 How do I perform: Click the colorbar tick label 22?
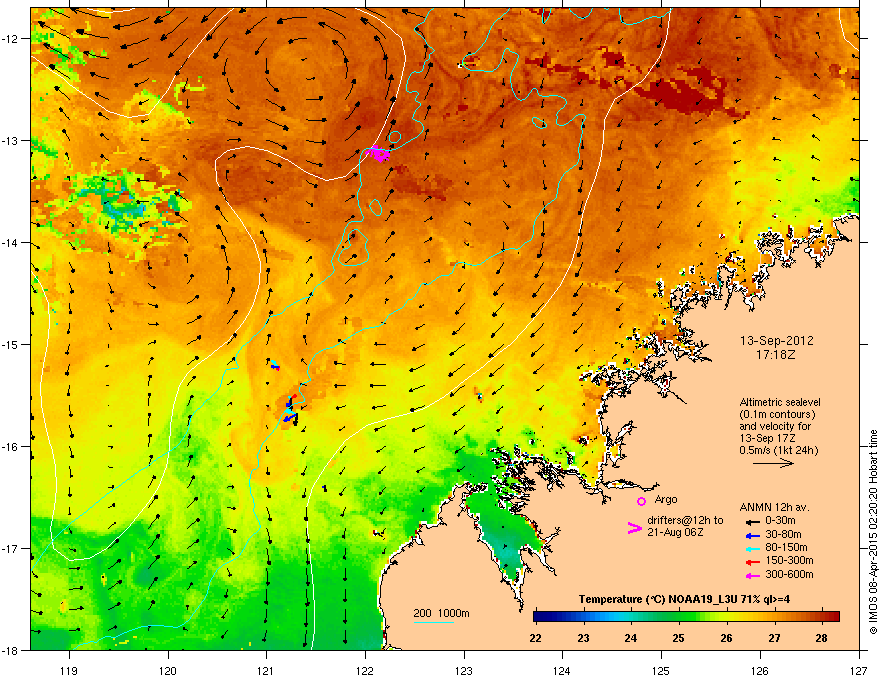pyautogui.click(x=536, y=638)
